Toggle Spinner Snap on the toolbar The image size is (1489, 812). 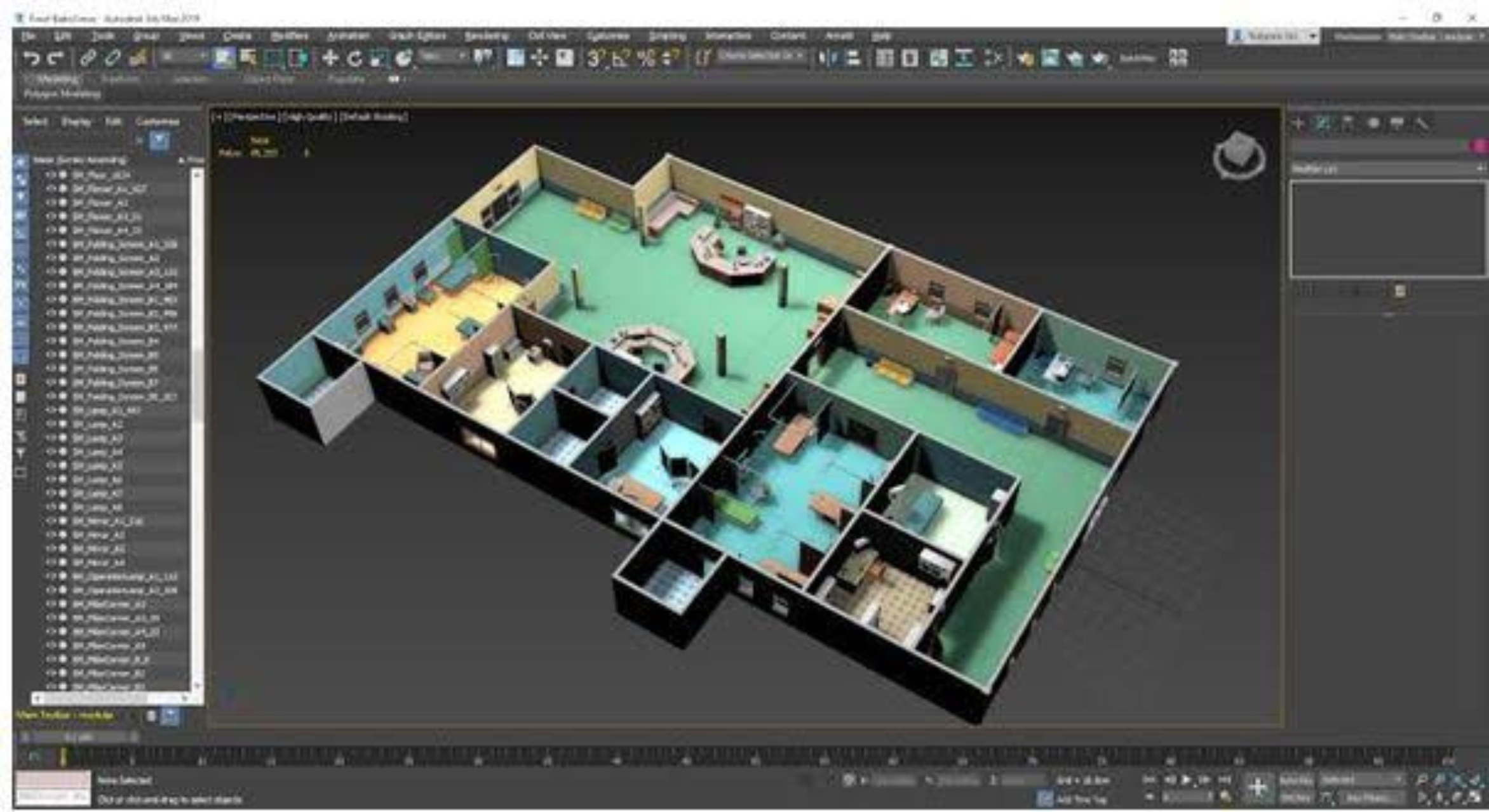671,58
